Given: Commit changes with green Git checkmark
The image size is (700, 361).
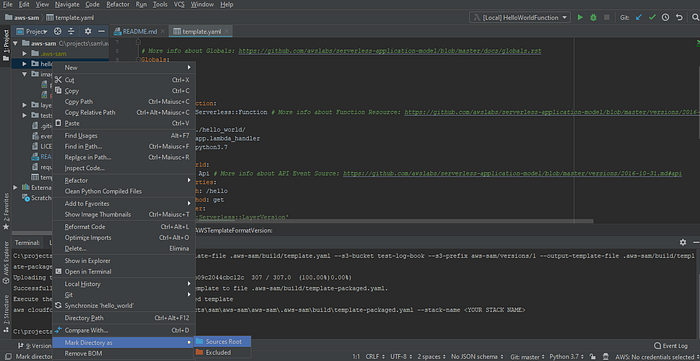Looking at the screenshot, I should [x=652, y=17].
